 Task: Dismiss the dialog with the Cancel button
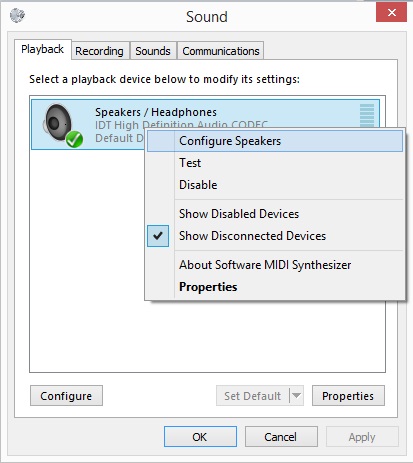click(x=281, y=437)
